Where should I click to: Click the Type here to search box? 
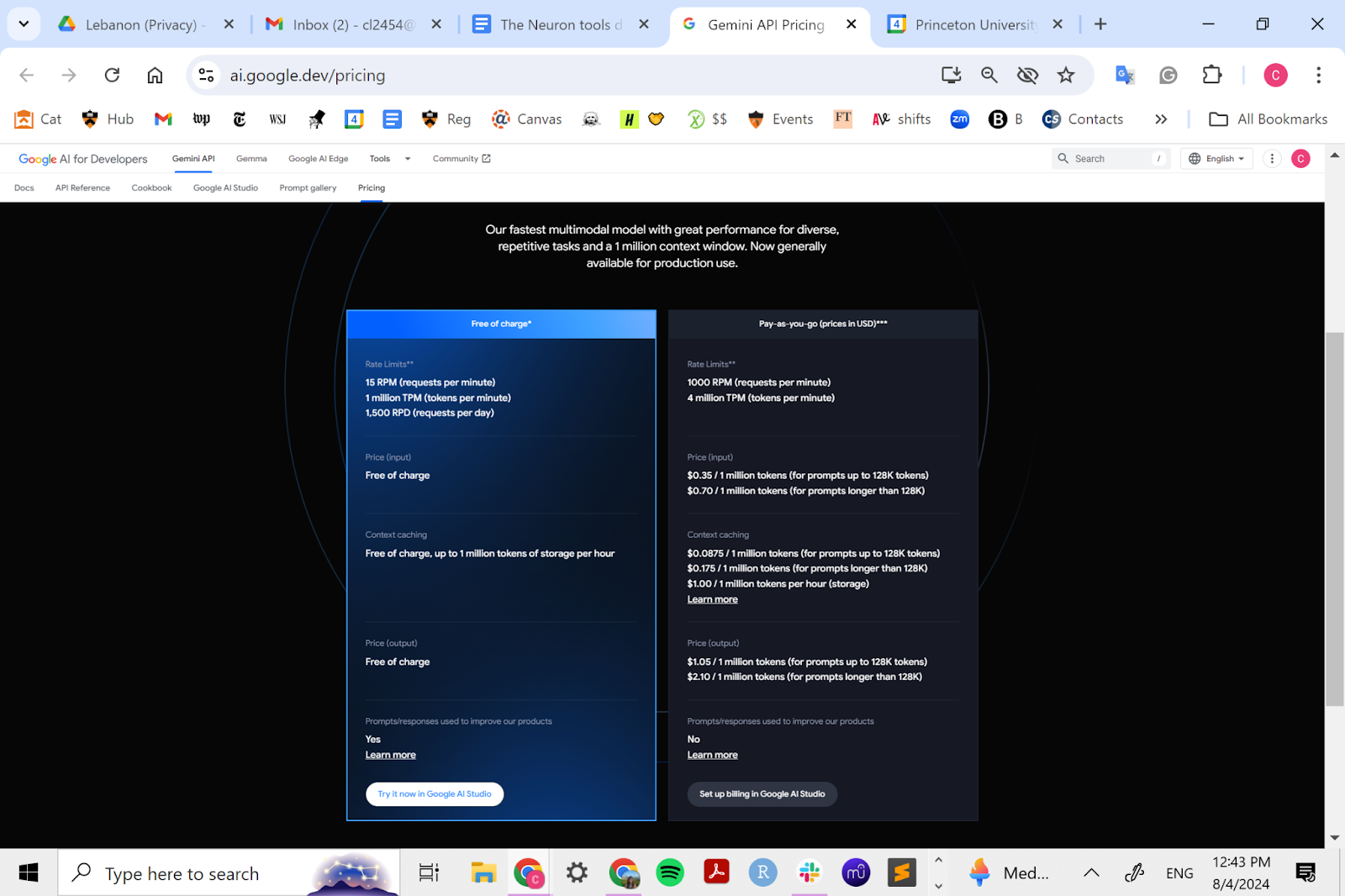click(x=229, y=873)
